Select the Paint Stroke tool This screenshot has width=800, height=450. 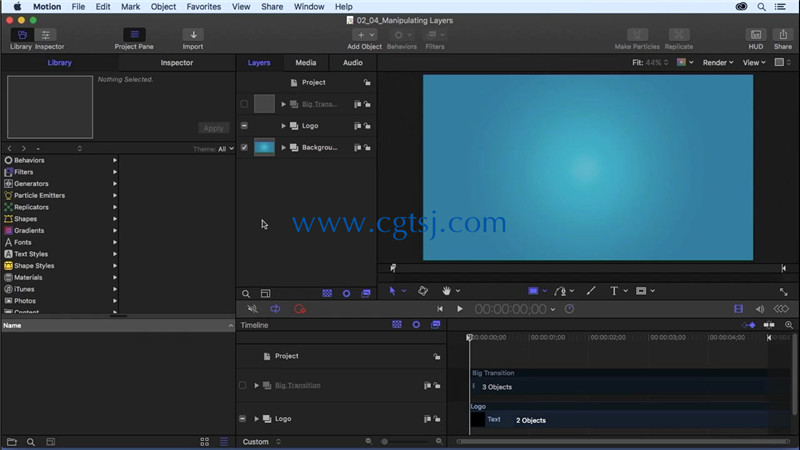(591, 291)
